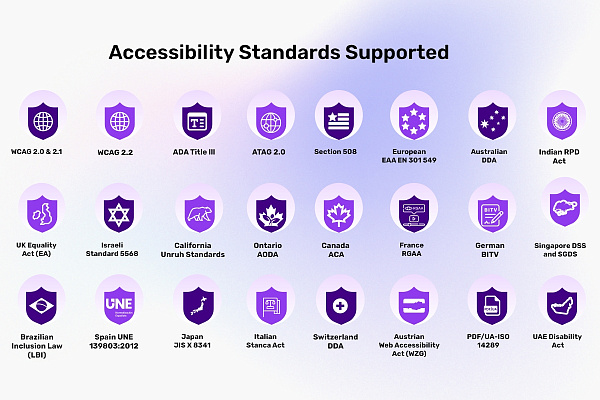Image resolution: width=600 pixels, height=400 pixels.
Task: Click the Accessibility Standards Supported heading
Action: tap(279, 53)
